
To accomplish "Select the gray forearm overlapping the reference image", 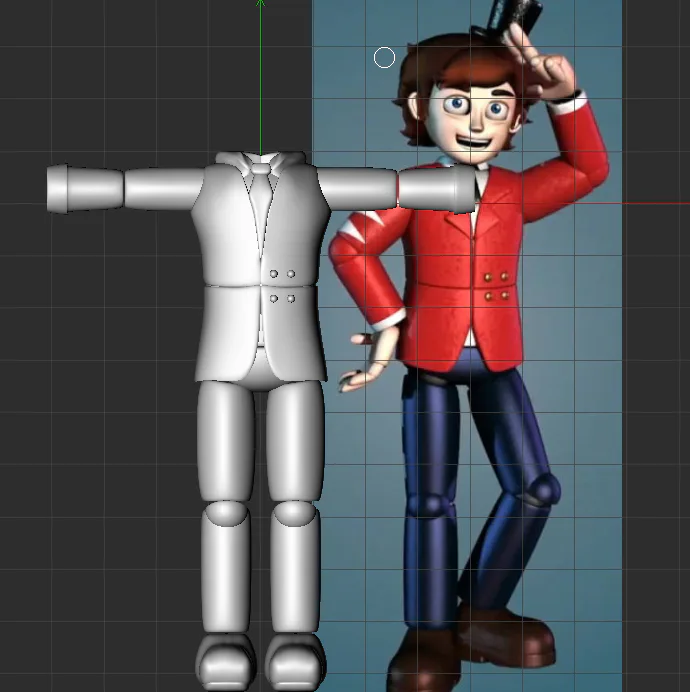I will [437, 189].
